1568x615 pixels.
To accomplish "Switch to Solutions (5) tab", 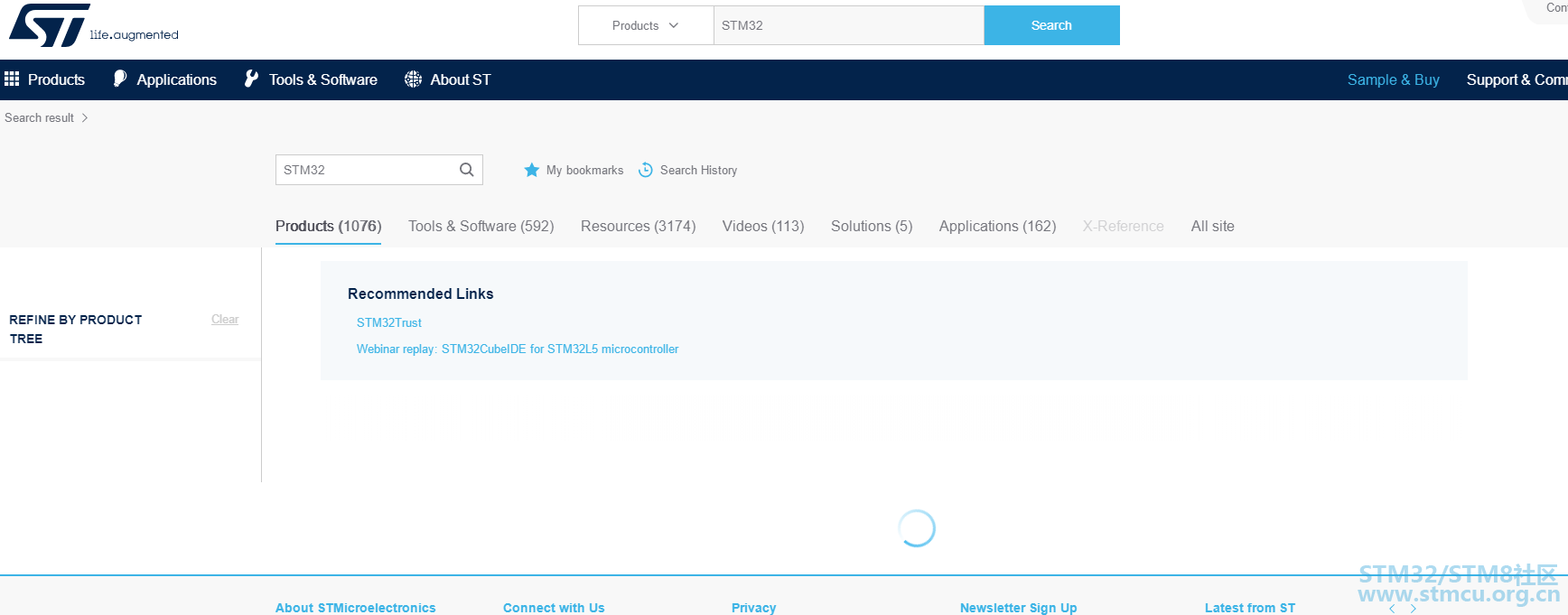I will (872, 226).
